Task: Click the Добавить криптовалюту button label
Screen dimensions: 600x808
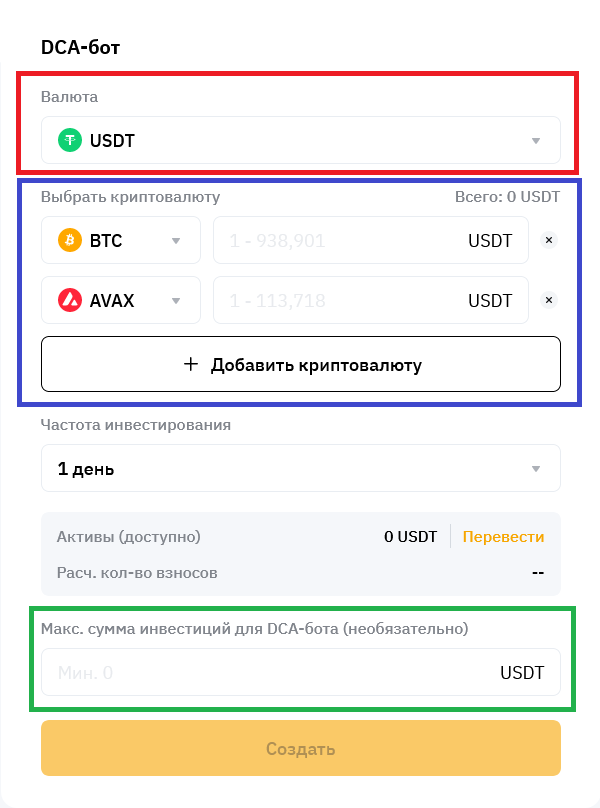Action: tap(316, 365)
